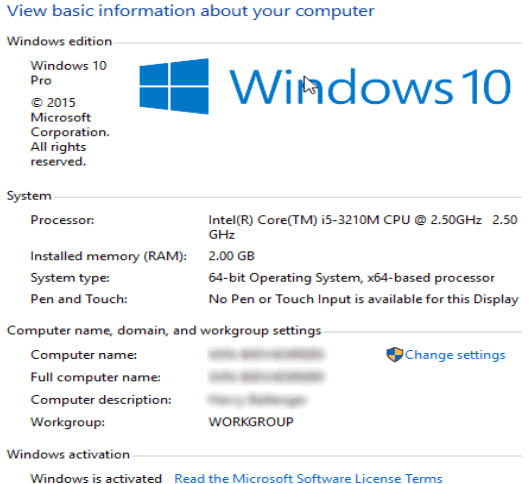Click the Change settings shield icon

point(394,355)
